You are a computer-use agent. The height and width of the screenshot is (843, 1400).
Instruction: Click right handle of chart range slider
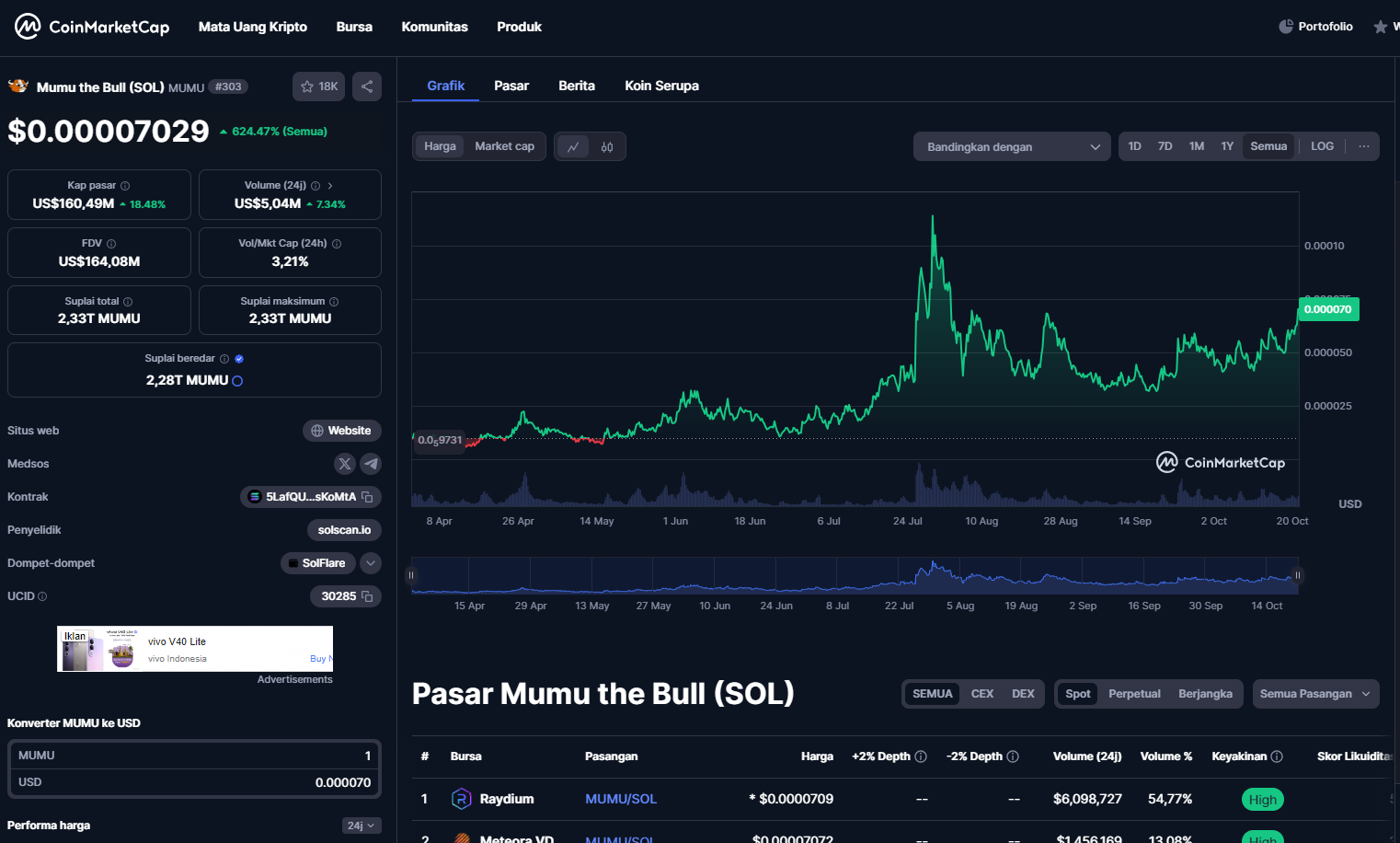[x=1298, y=575]
